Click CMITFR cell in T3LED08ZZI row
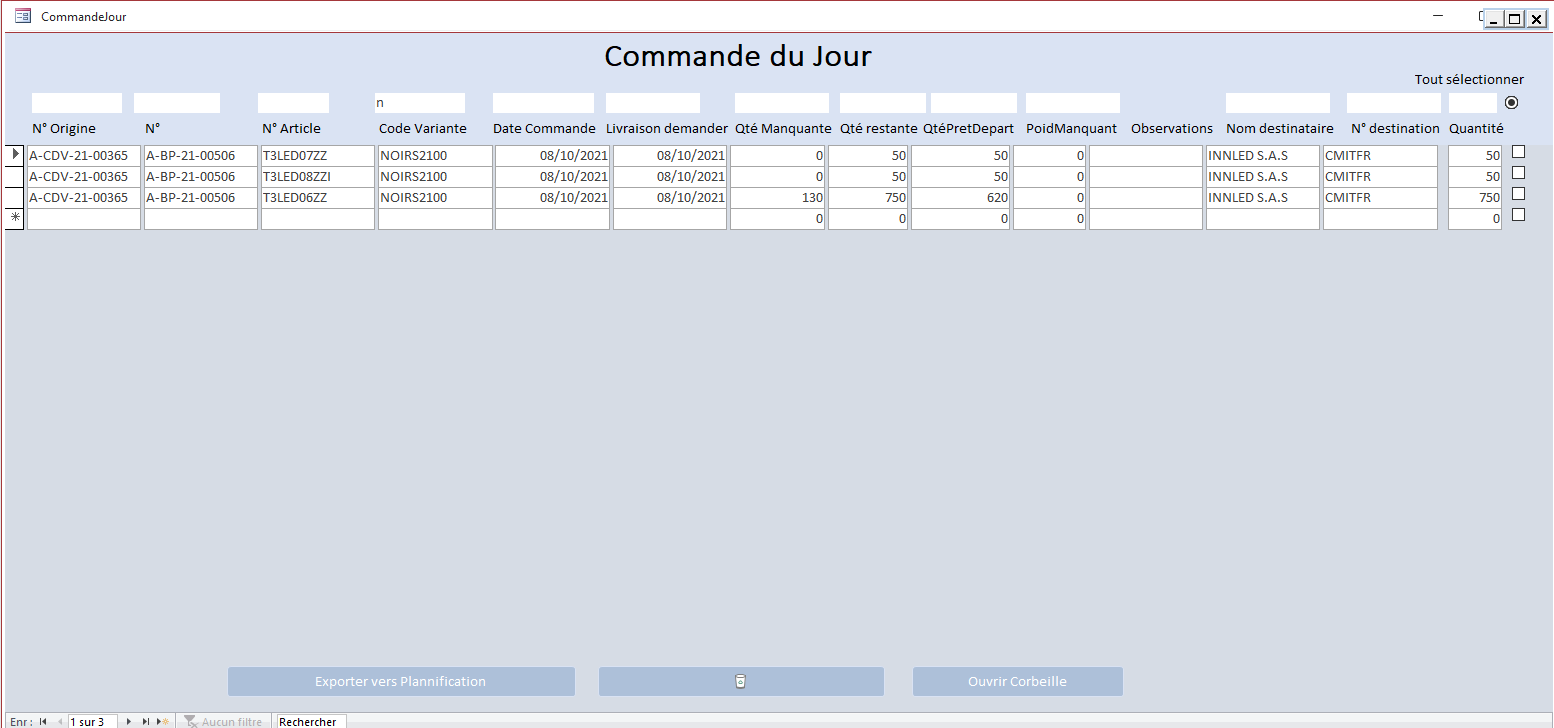 point(1380,177)
